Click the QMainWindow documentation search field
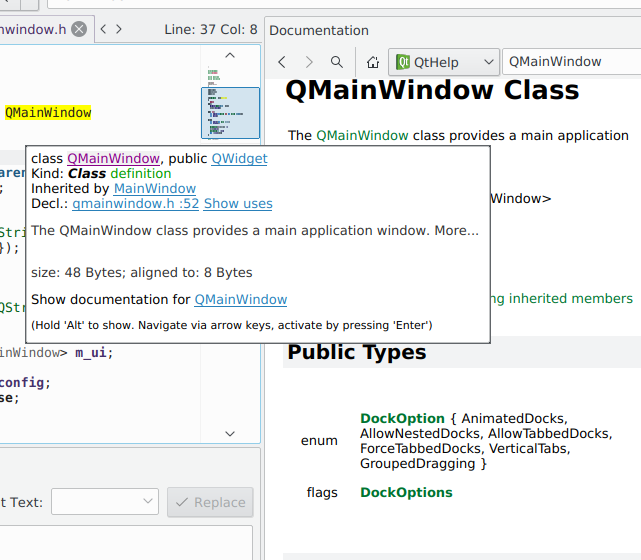Image resolution: width=641 pixels, height=560 pixels. pos(570,62)
